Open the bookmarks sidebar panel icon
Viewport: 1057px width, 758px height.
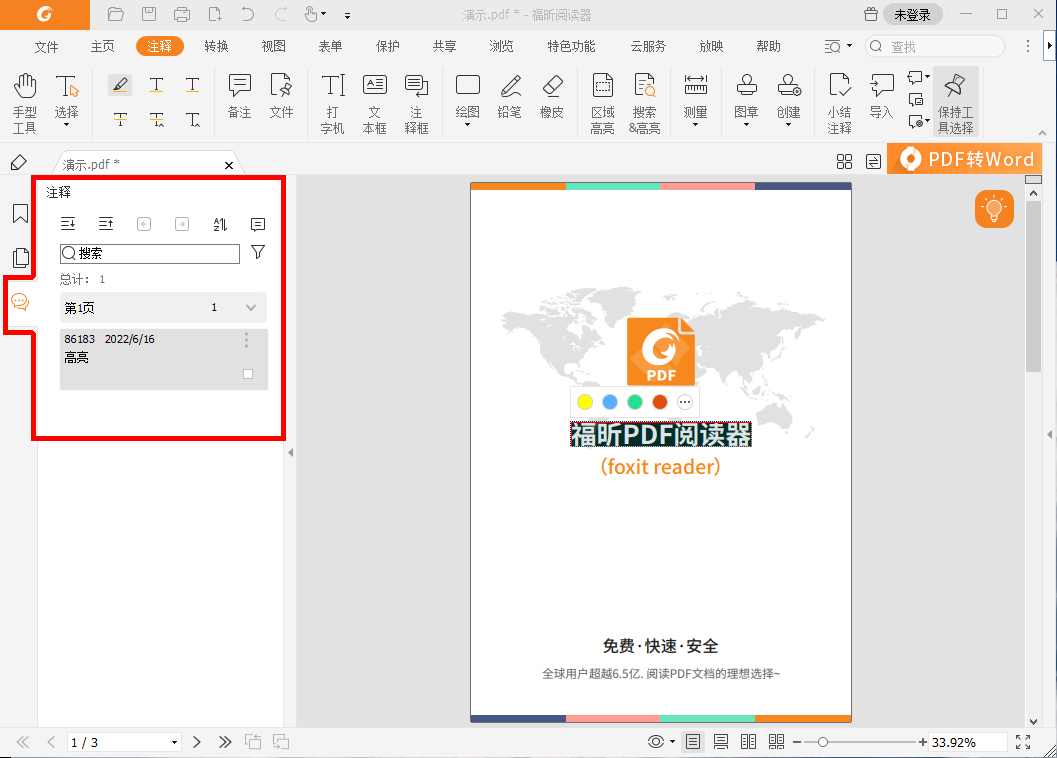coord(21,214)
